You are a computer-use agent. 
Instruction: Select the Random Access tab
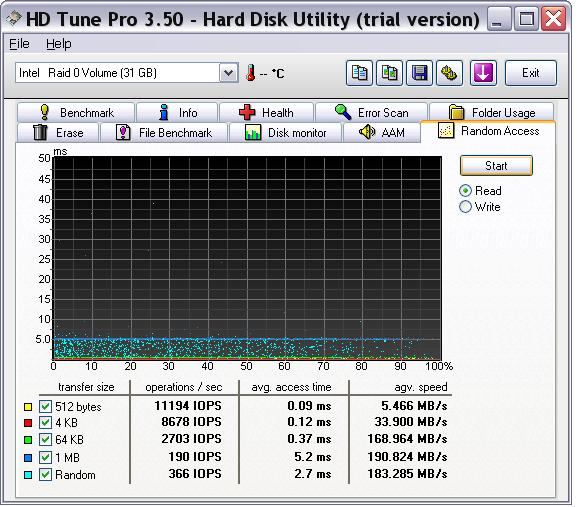(488, 131)
